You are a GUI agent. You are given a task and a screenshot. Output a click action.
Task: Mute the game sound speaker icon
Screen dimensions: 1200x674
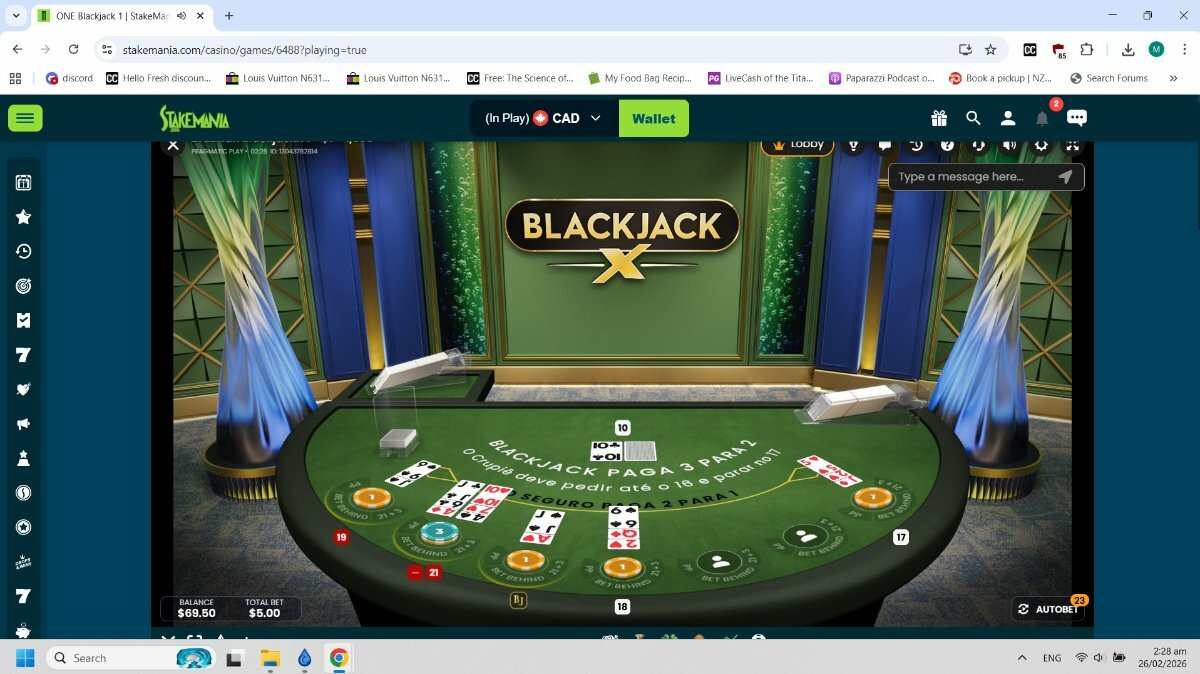pos(1010,145)
